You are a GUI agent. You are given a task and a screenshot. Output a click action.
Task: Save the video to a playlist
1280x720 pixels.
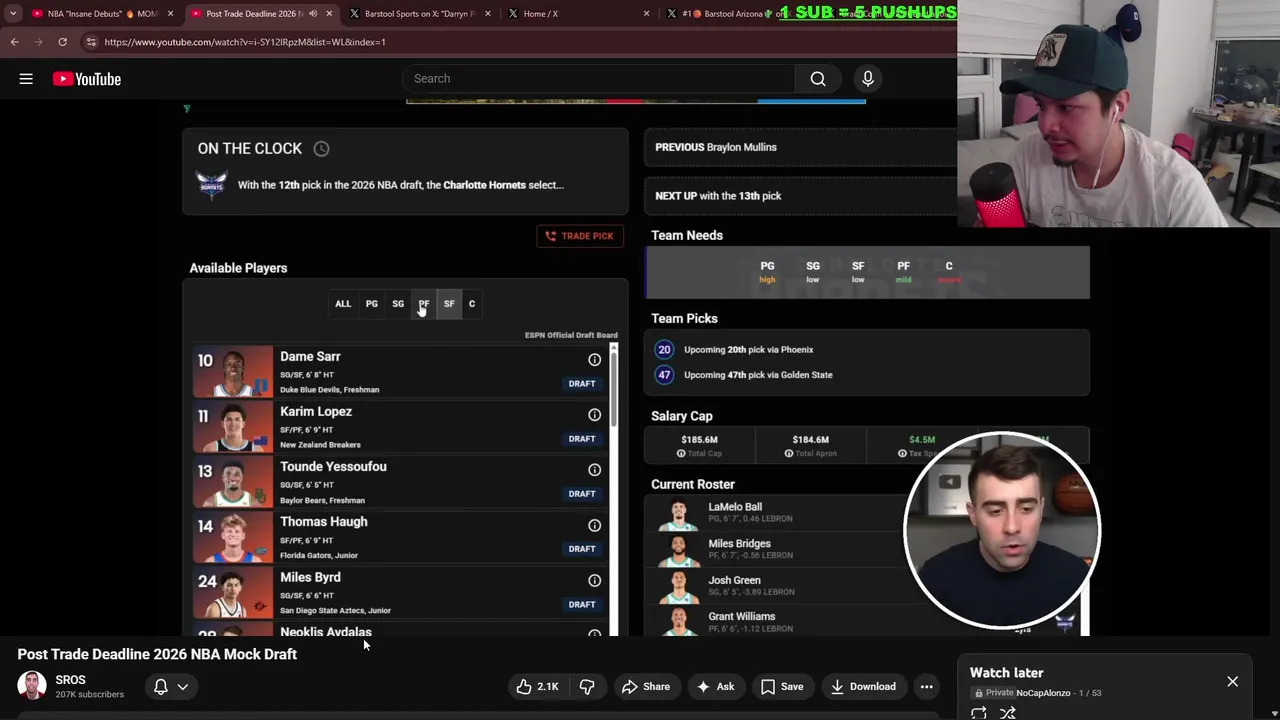(782, 687)
